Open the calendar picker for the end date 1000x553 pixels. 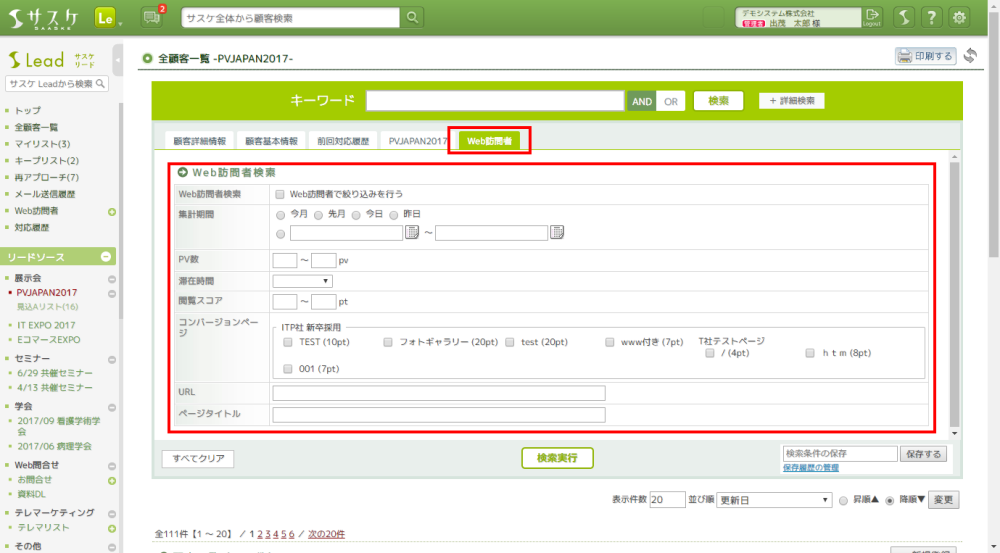[x=557, y=233]
